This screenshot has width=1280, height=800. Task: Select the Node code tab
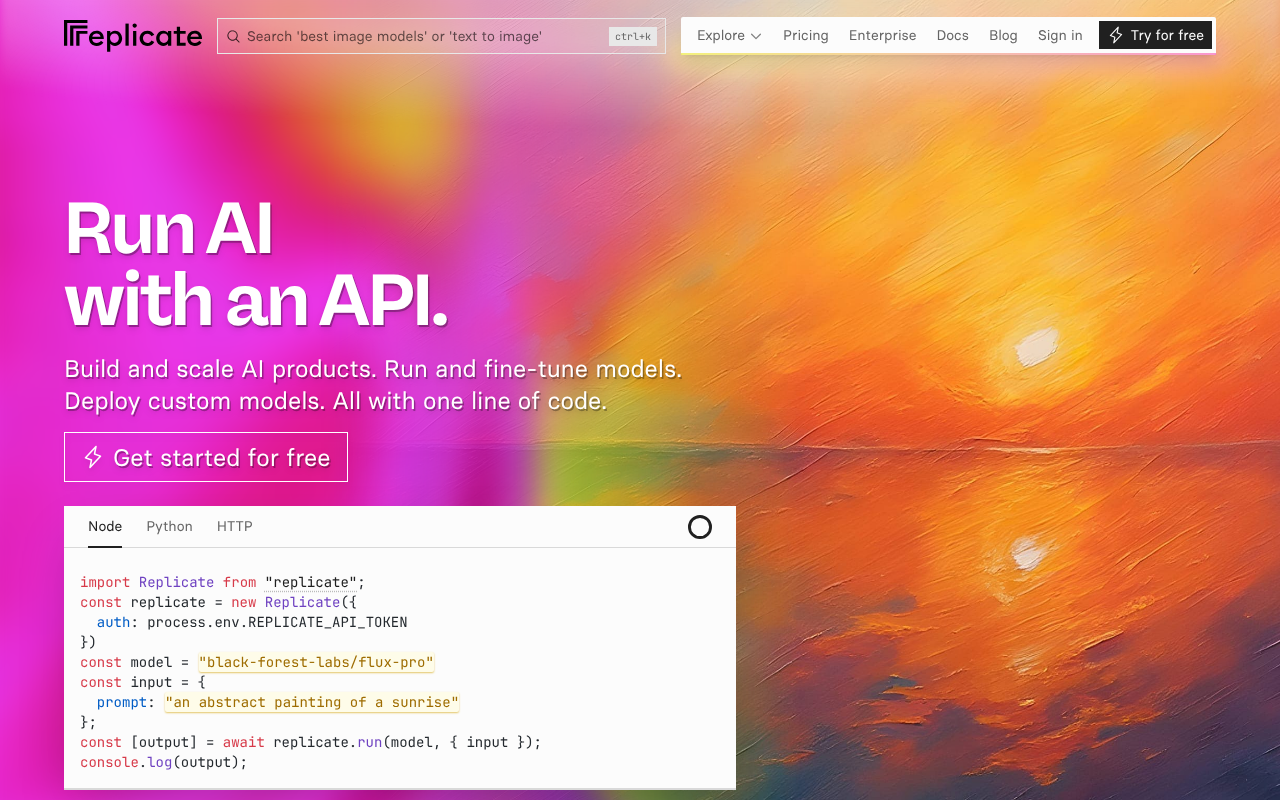[x=105, y=526]
